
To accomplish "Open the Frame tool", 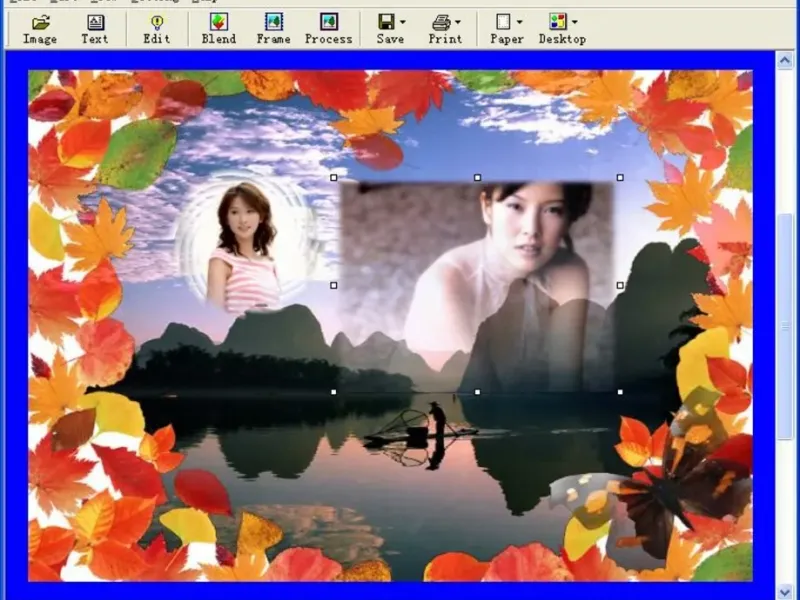I will pyautogui.click(x=273, y=29).
